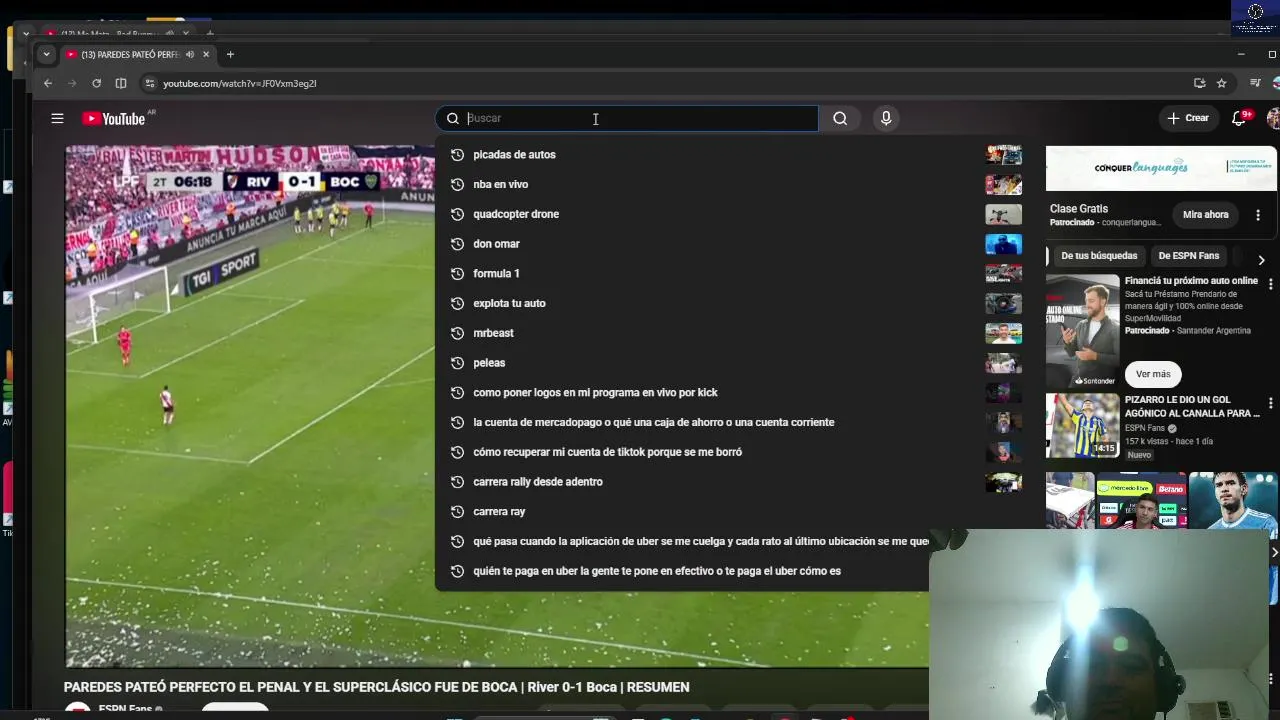Open thumbnail next to 'don omar'
The image size is (1280, 720).
point(1004,244)
